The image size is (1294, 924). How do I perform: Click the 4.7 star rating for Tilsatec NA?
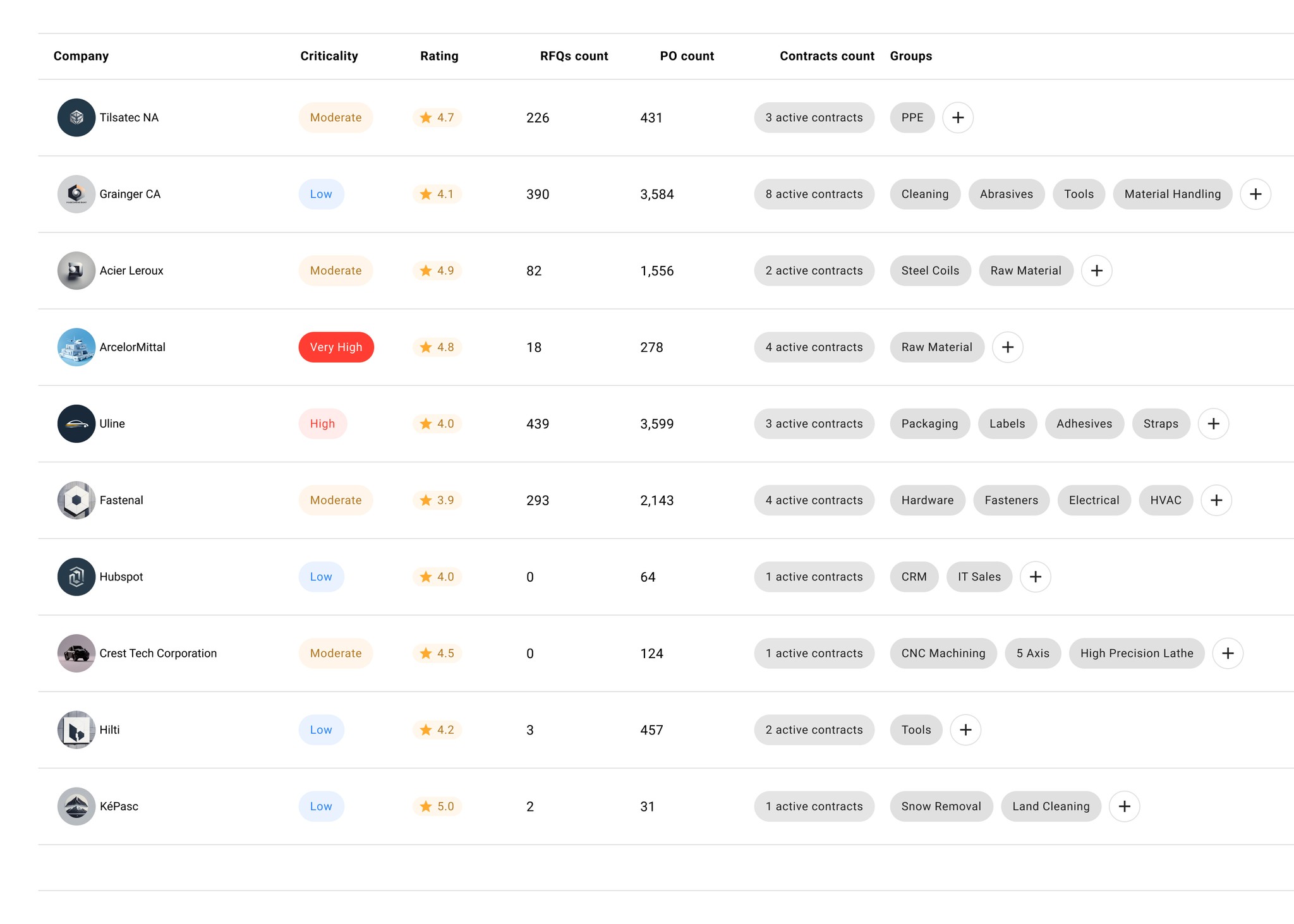pyautogui.click(x=437, y=117)
